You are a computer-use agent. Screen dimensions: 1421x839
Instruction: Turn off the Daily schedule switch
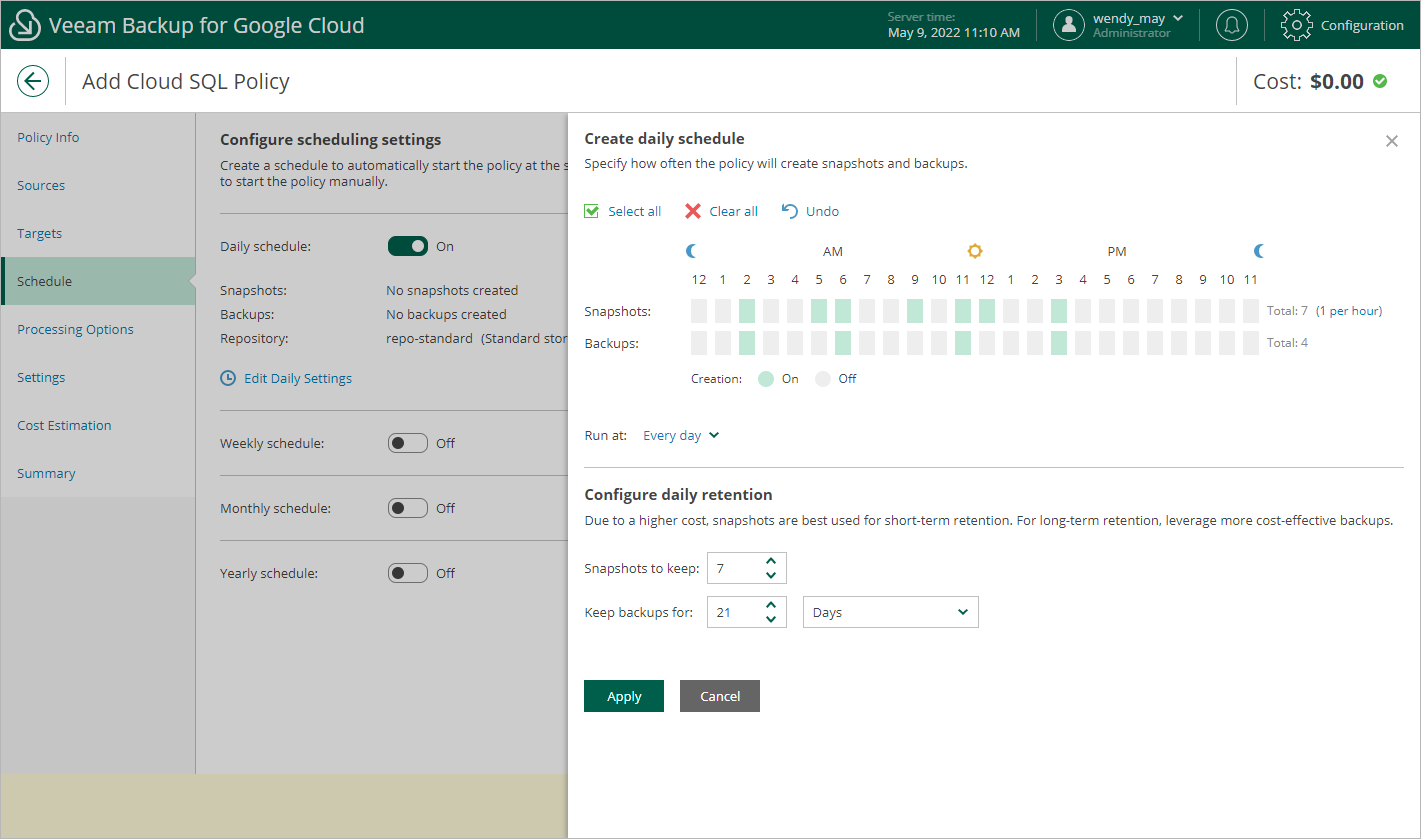(408, 246)
